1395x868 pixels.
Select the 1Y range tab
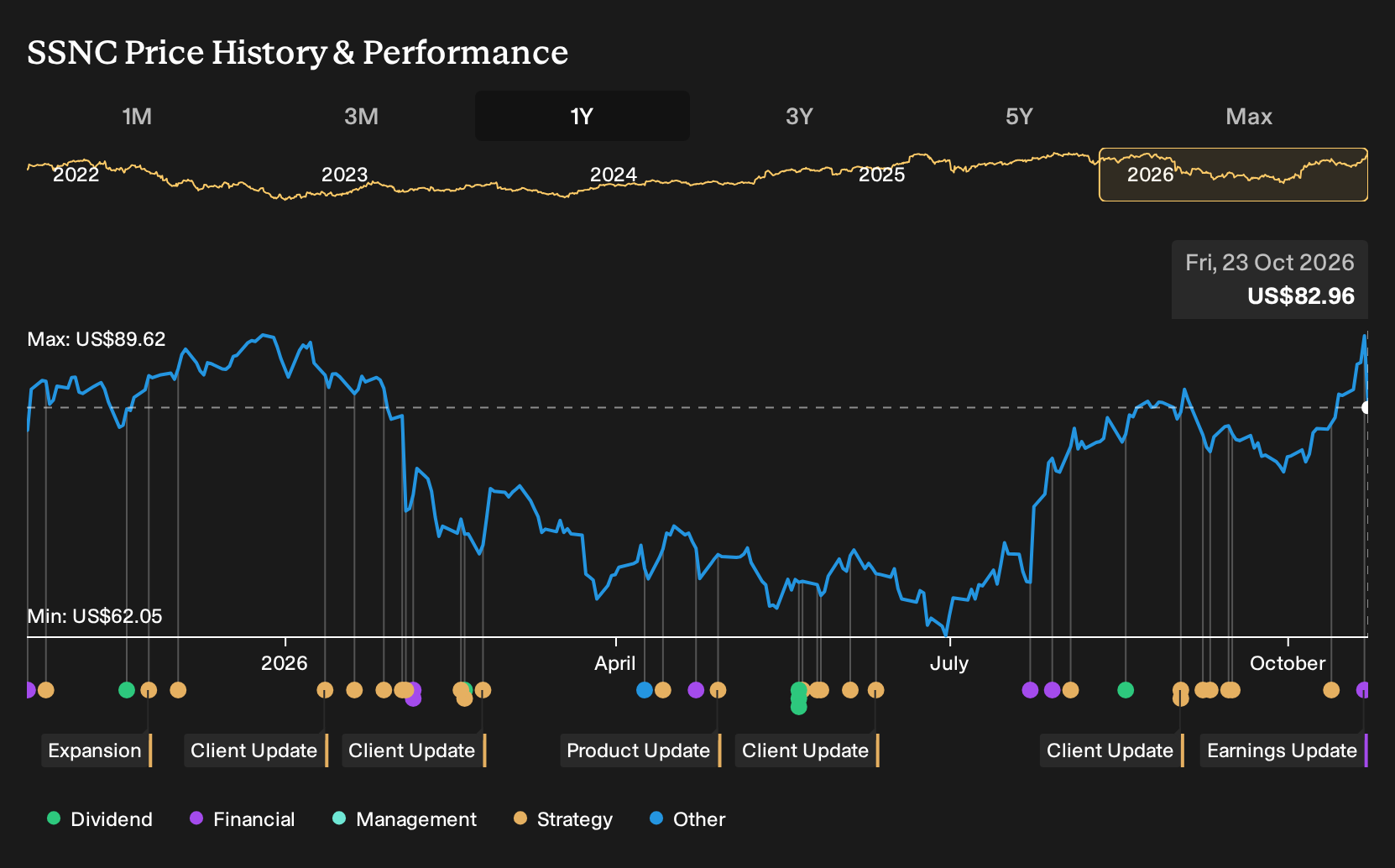coord(582,116)
